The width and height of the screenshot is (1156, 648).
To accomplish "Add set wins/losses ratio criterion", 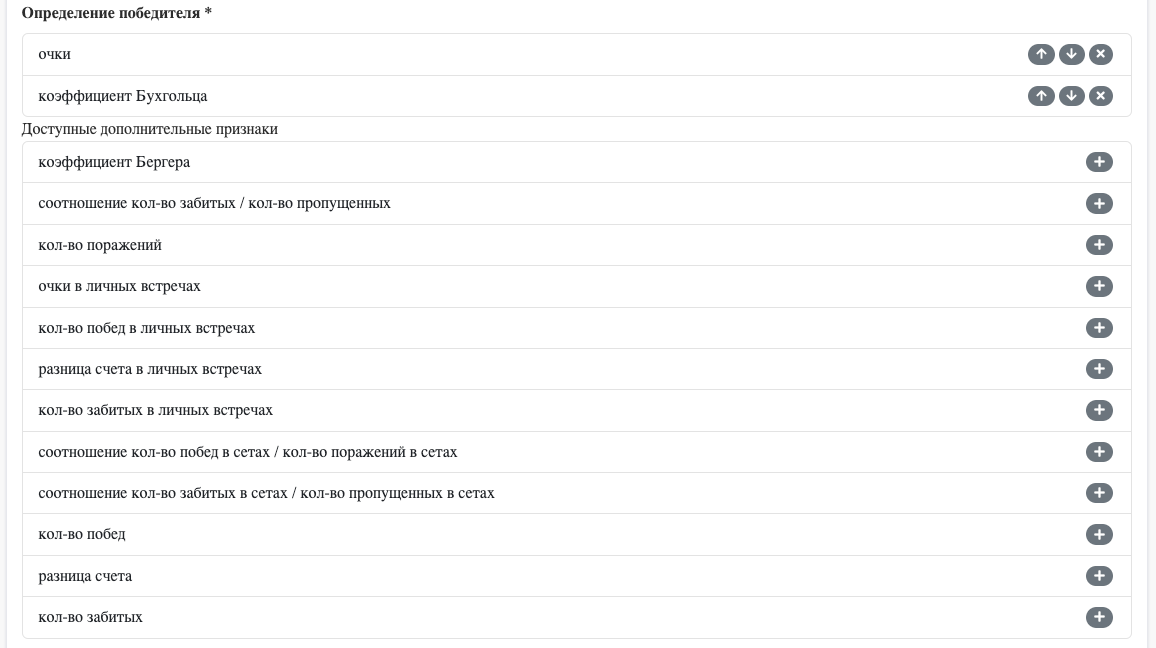I will 1099,452.
